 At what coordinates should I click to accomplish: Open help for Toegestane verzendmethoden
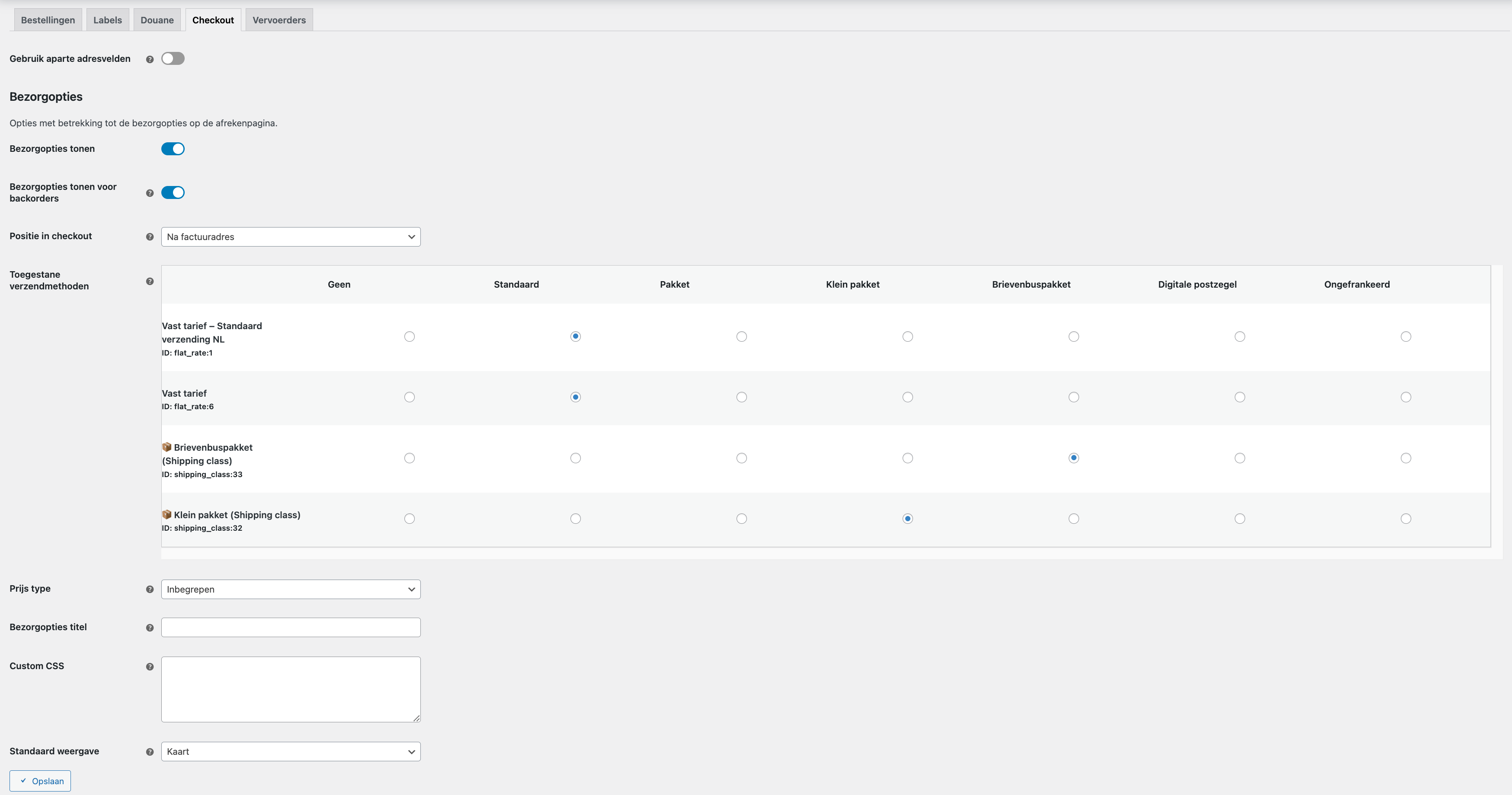click(150, 281)
